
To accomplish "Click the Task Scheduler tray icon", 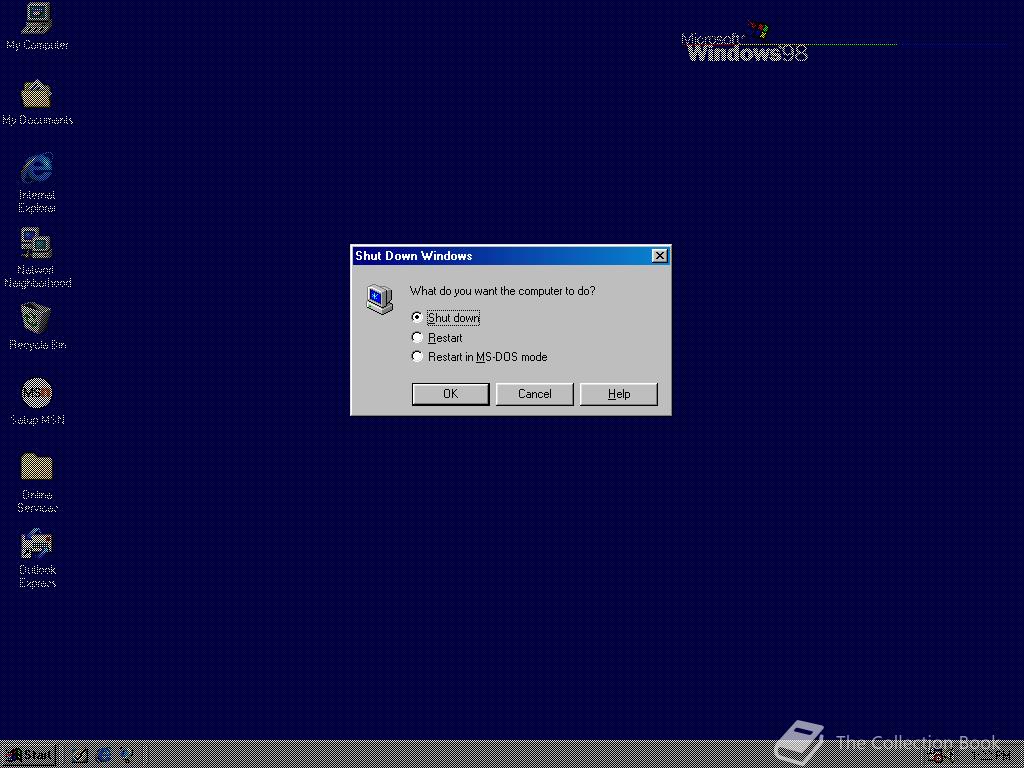I will (936, 756).
